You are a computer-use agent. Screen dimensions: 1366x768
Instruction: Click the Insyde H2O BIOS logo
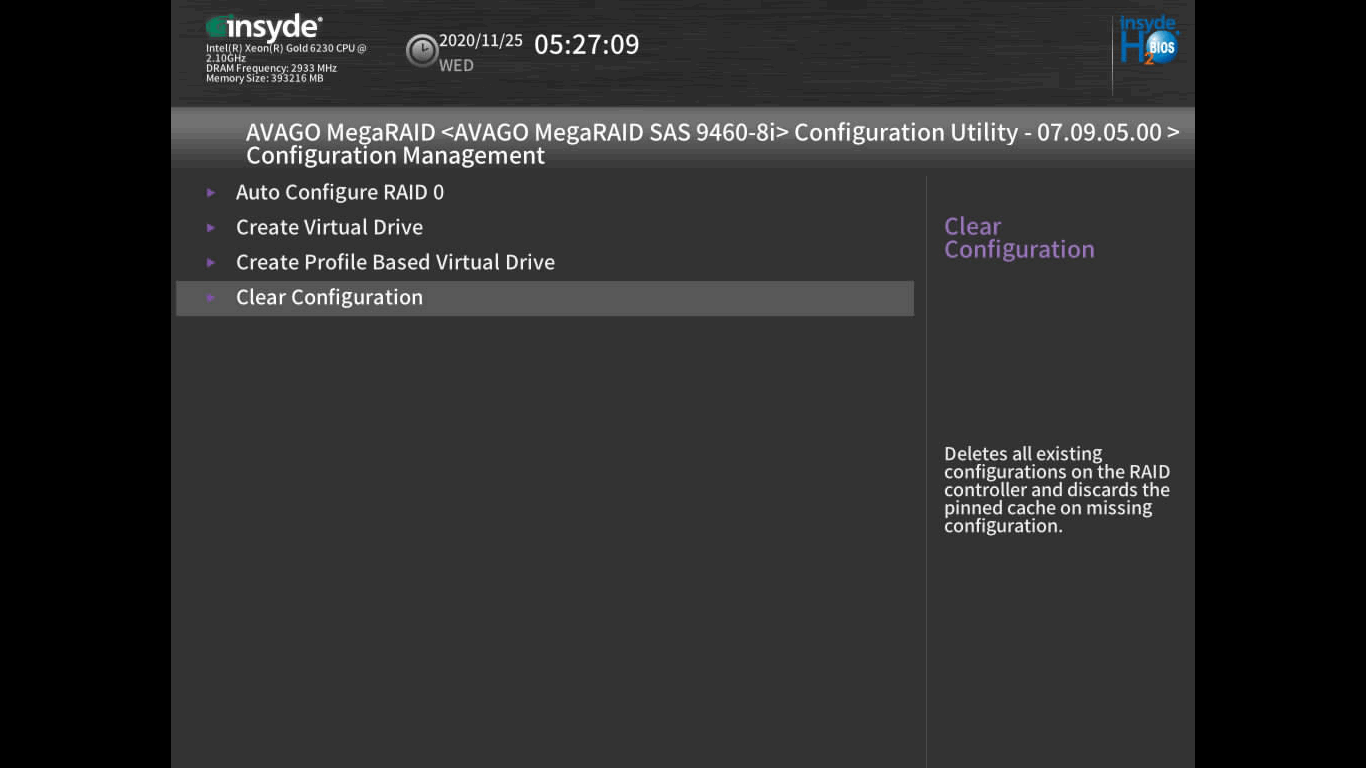pos(1148,41)
